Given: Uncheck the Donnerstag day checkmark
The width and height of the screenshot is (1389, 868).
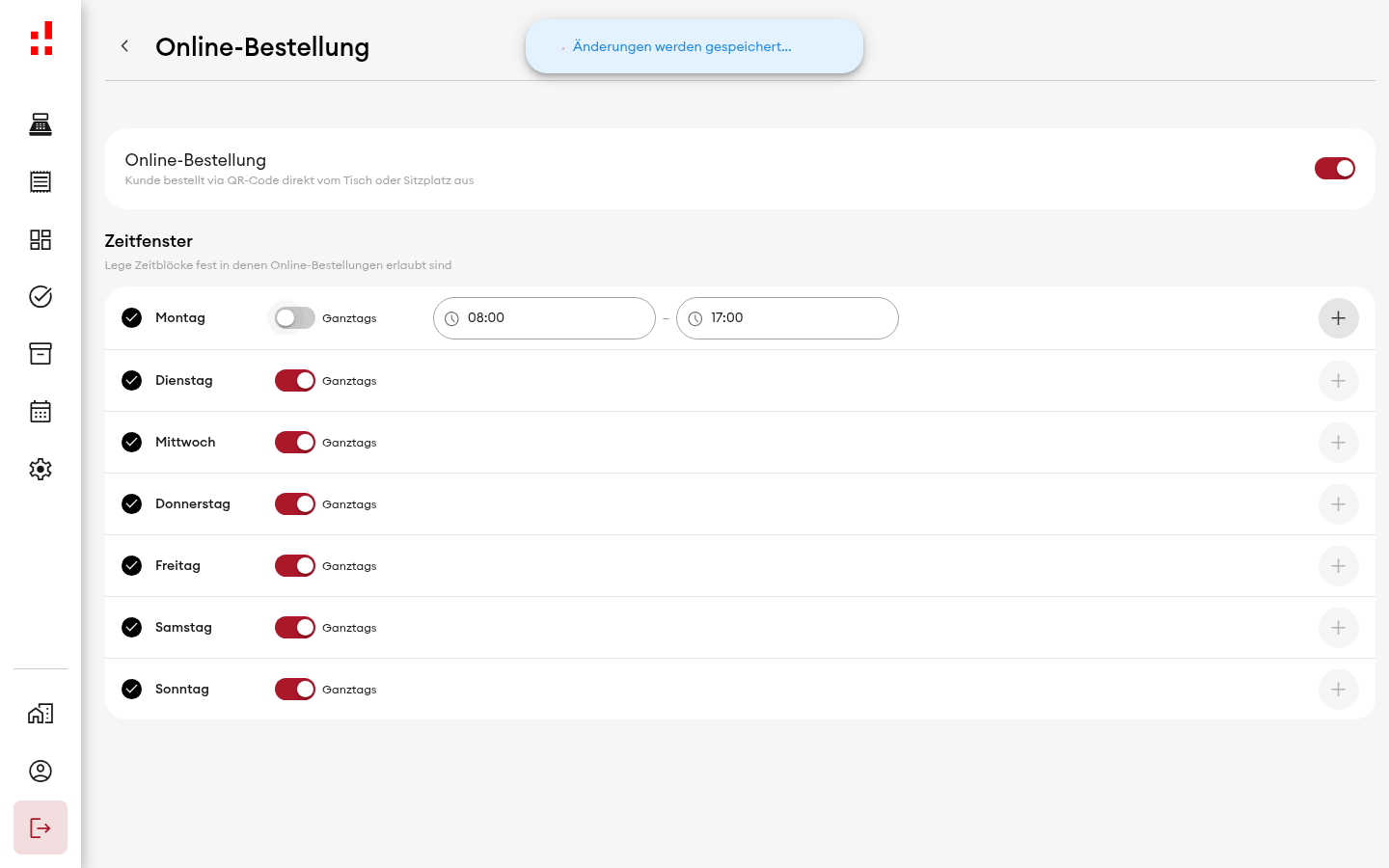Looking at the screenshot, I should click(132, 503).
